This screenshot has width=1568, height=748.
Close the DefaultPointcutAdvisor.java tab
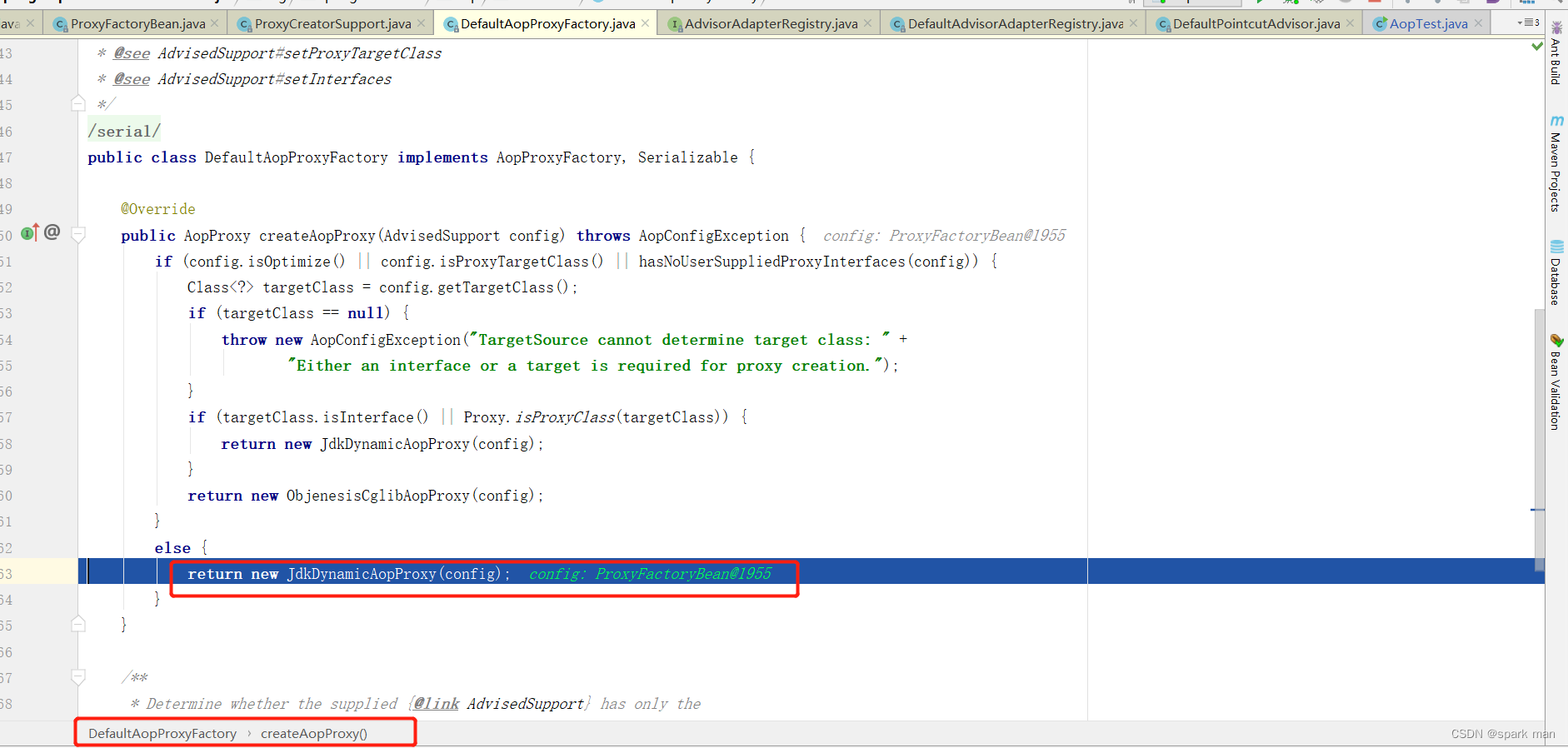point(1350,23)
